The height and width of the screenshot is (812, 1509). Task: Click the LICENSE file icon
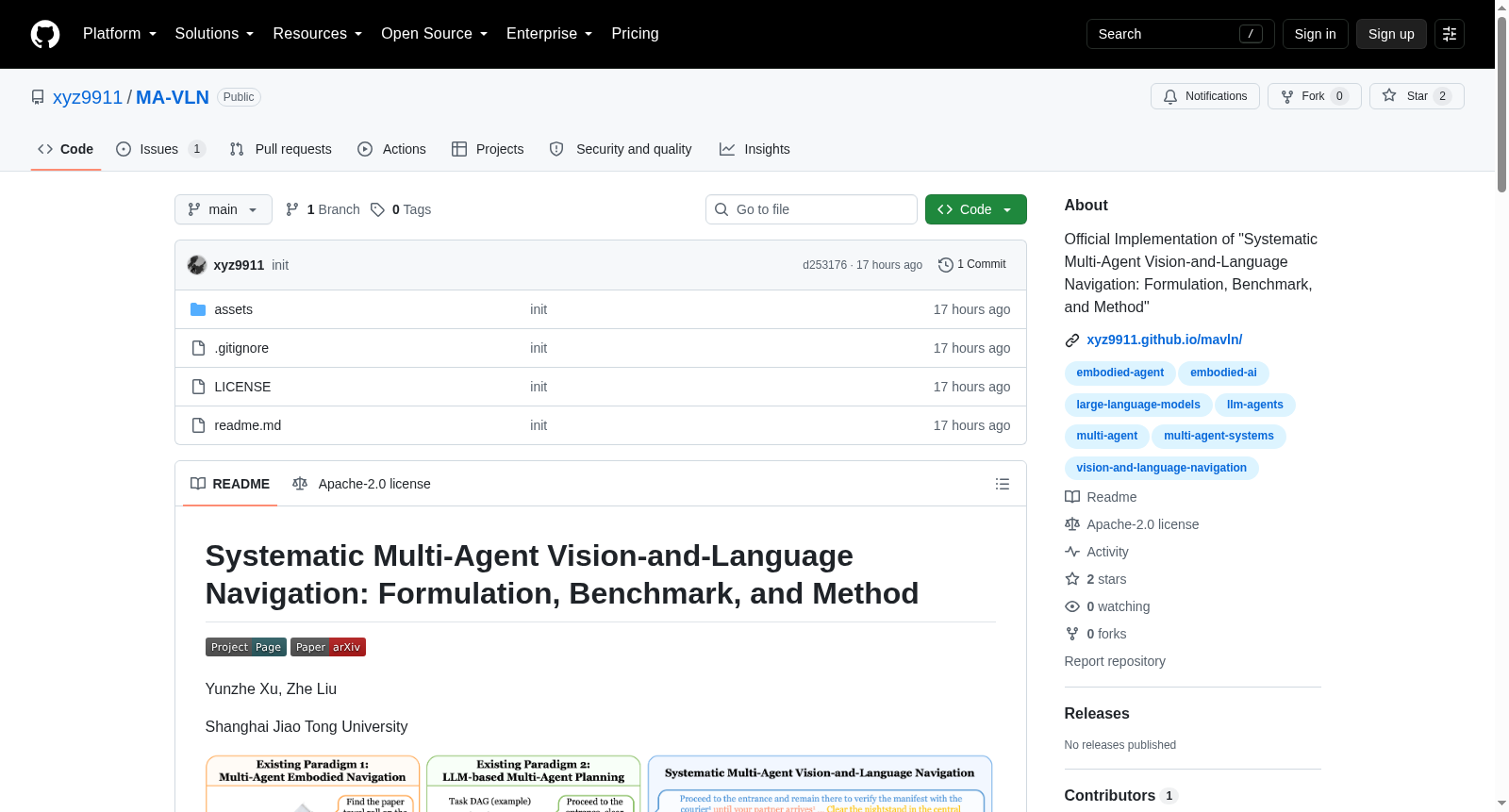coord(198,387)
